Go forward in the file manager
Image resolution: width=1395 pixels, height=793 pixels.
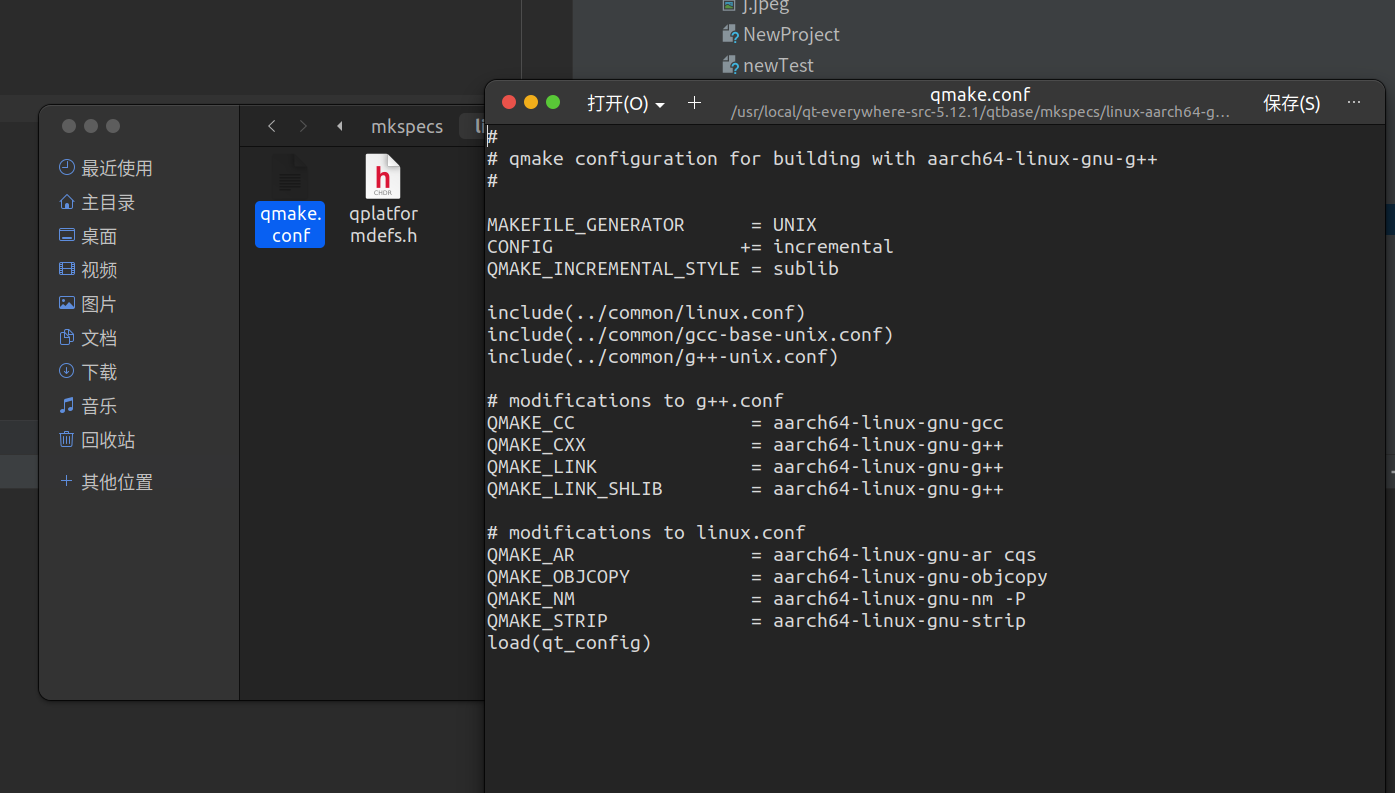(303, 126)
